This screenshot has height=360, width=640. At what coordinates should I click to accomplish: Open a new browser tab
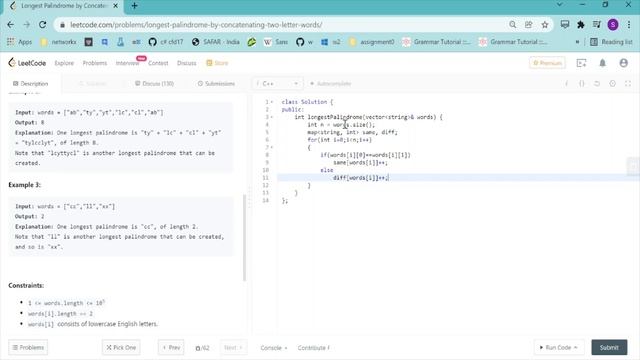point(135,6)
